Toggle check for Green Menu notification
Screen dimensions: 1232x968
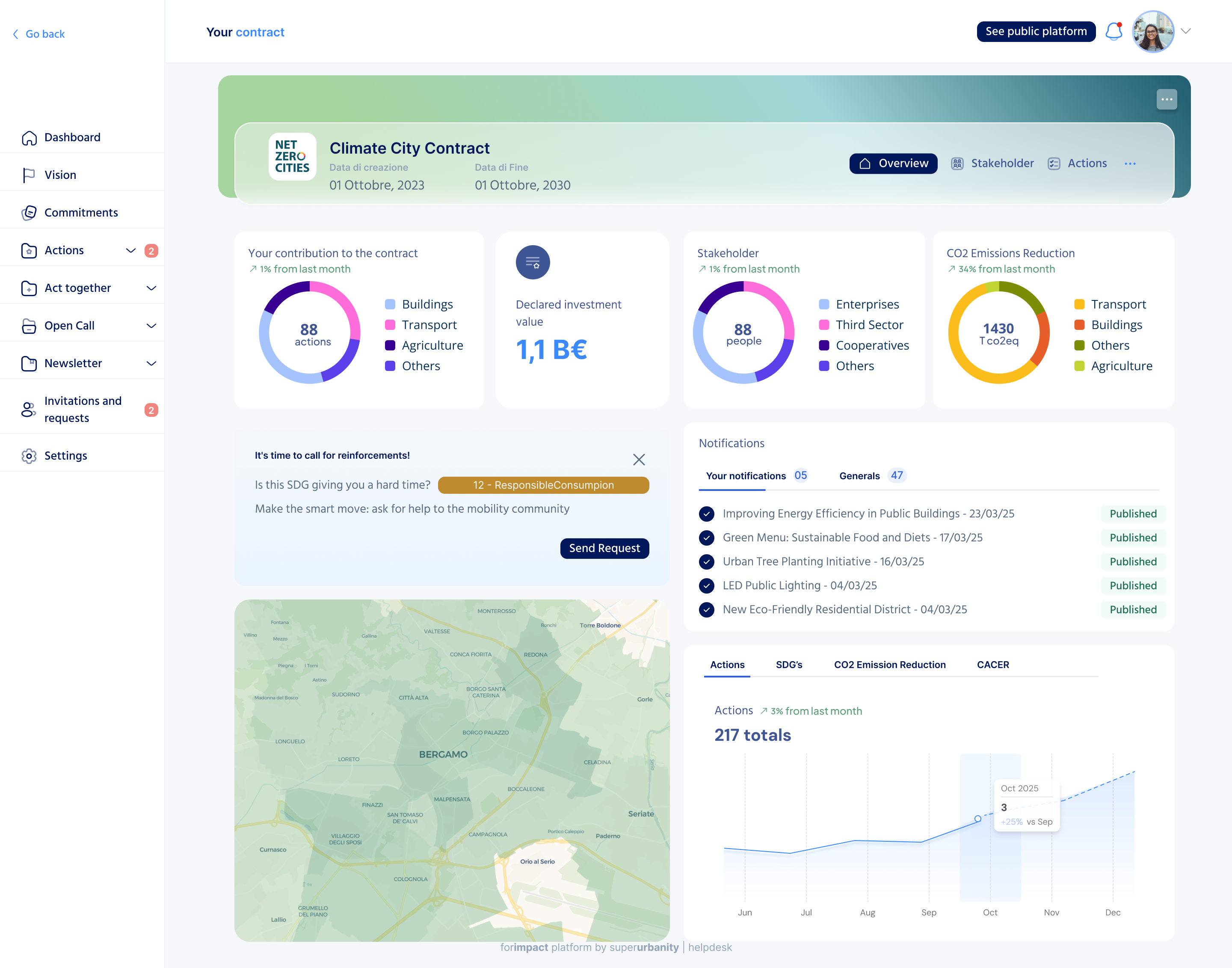706,537
